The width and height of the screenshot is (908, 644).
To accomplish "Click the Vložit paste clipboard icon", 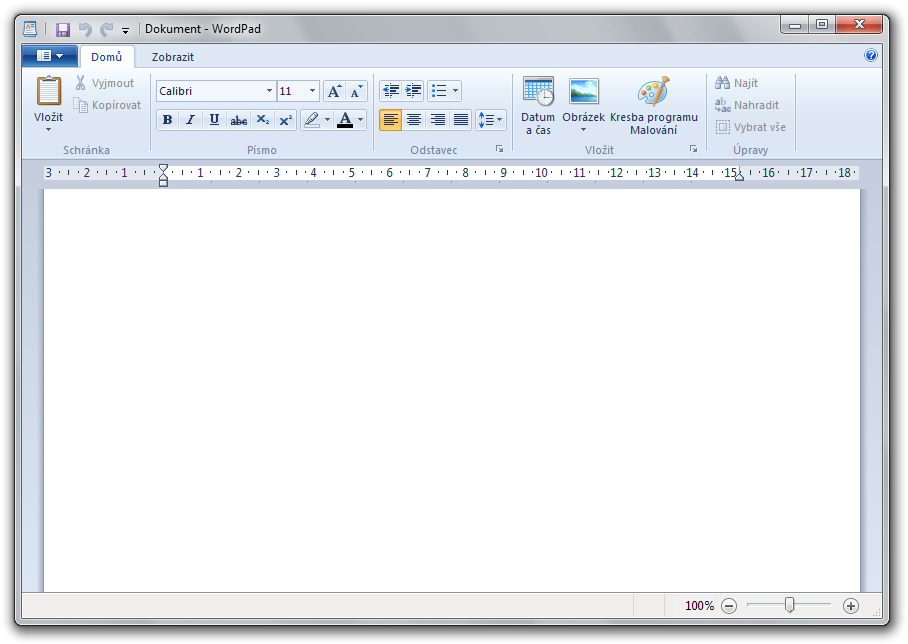I will coord(49,92).
